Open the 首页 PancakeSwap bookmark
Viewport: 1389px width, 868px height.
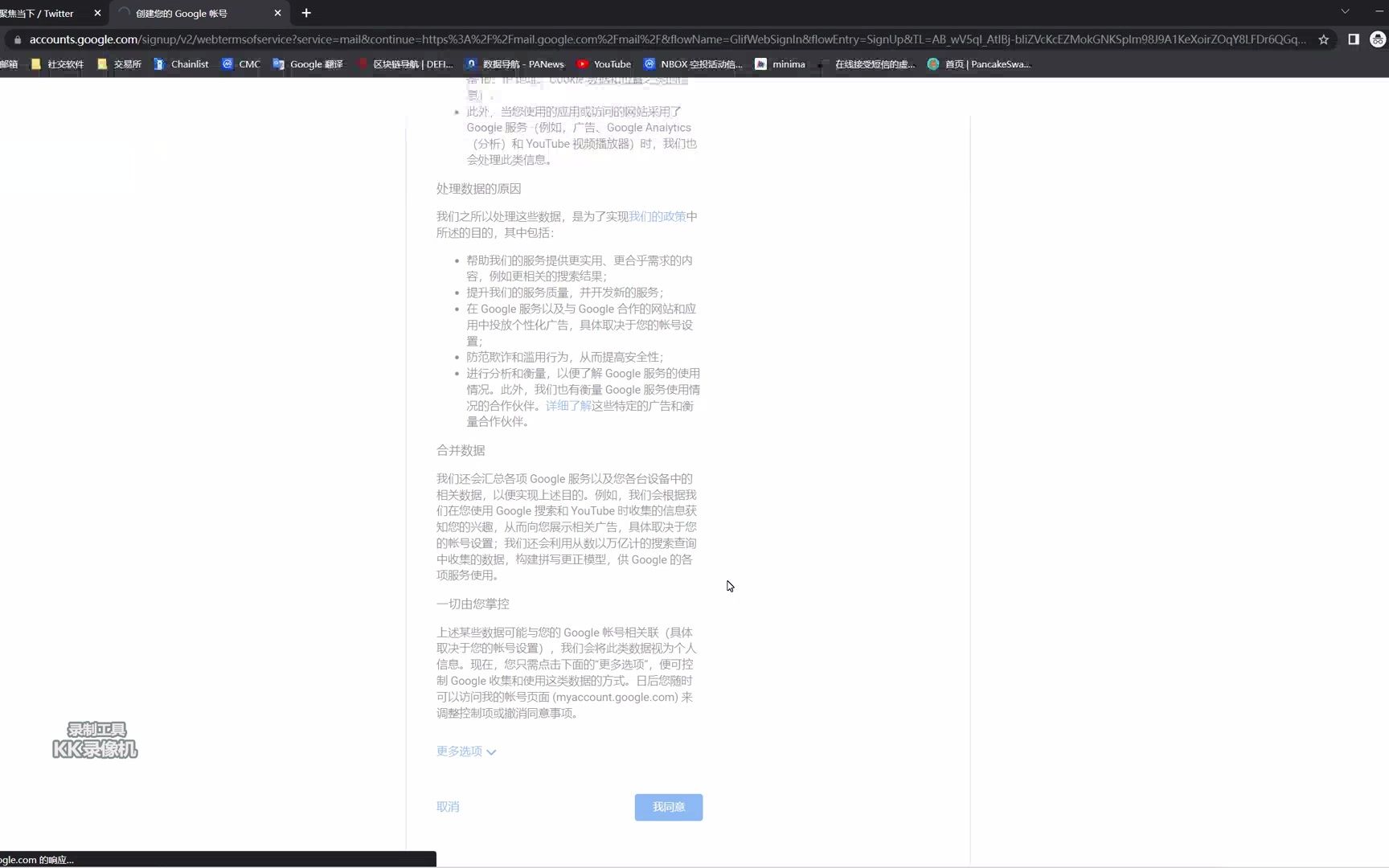(979, 64)
